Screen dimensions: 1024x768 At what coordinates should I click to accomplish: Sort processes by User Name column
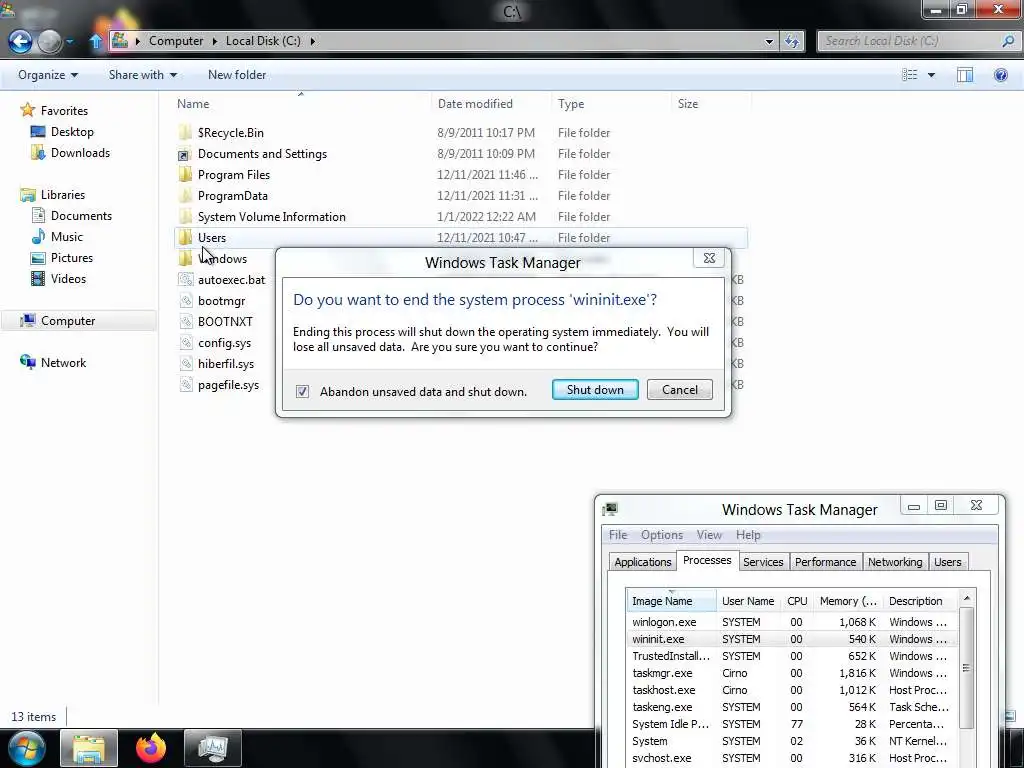[x=748, y=601]
